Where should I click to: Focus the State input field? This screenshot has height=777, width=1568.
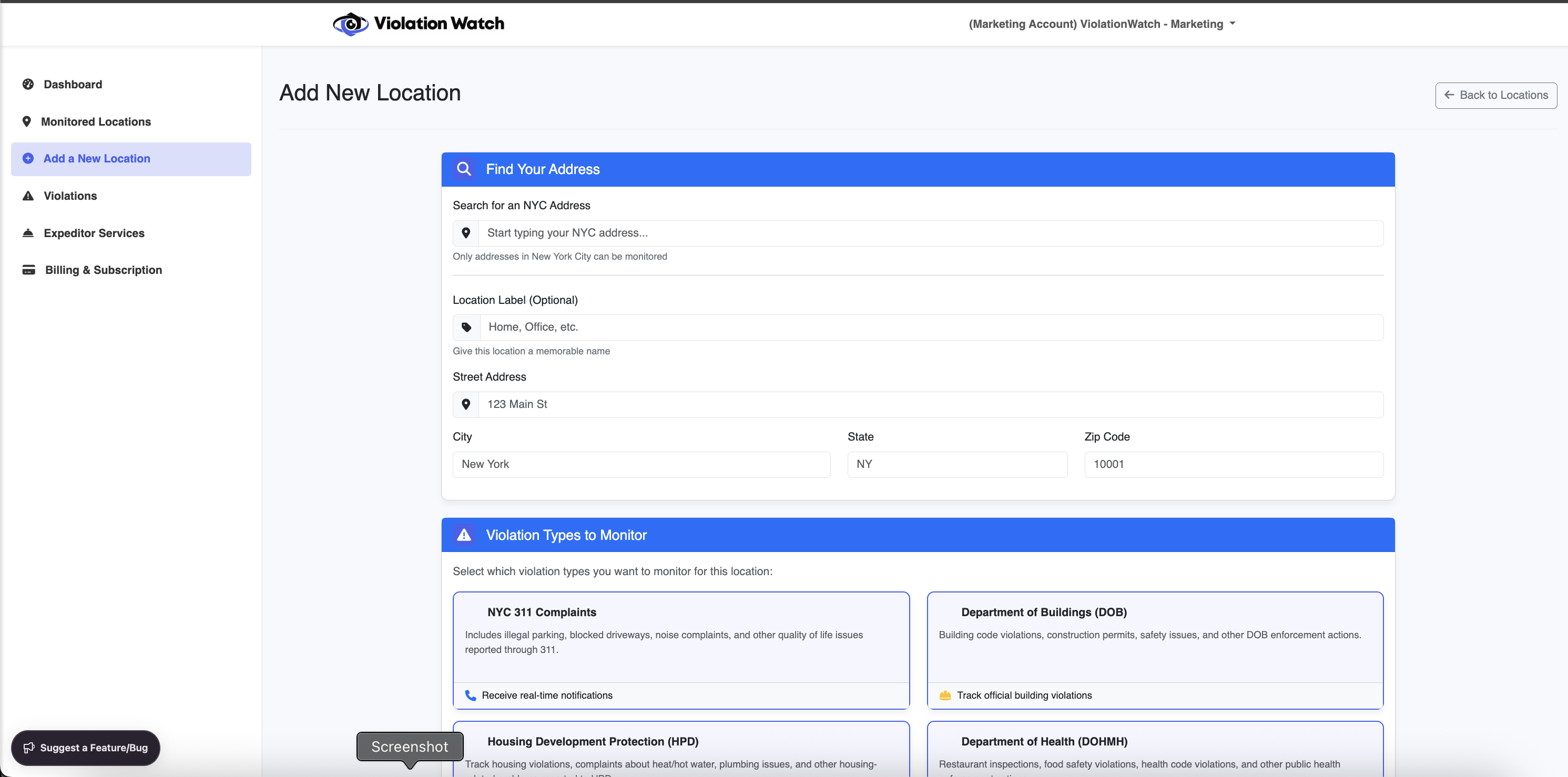click(957, 464)
